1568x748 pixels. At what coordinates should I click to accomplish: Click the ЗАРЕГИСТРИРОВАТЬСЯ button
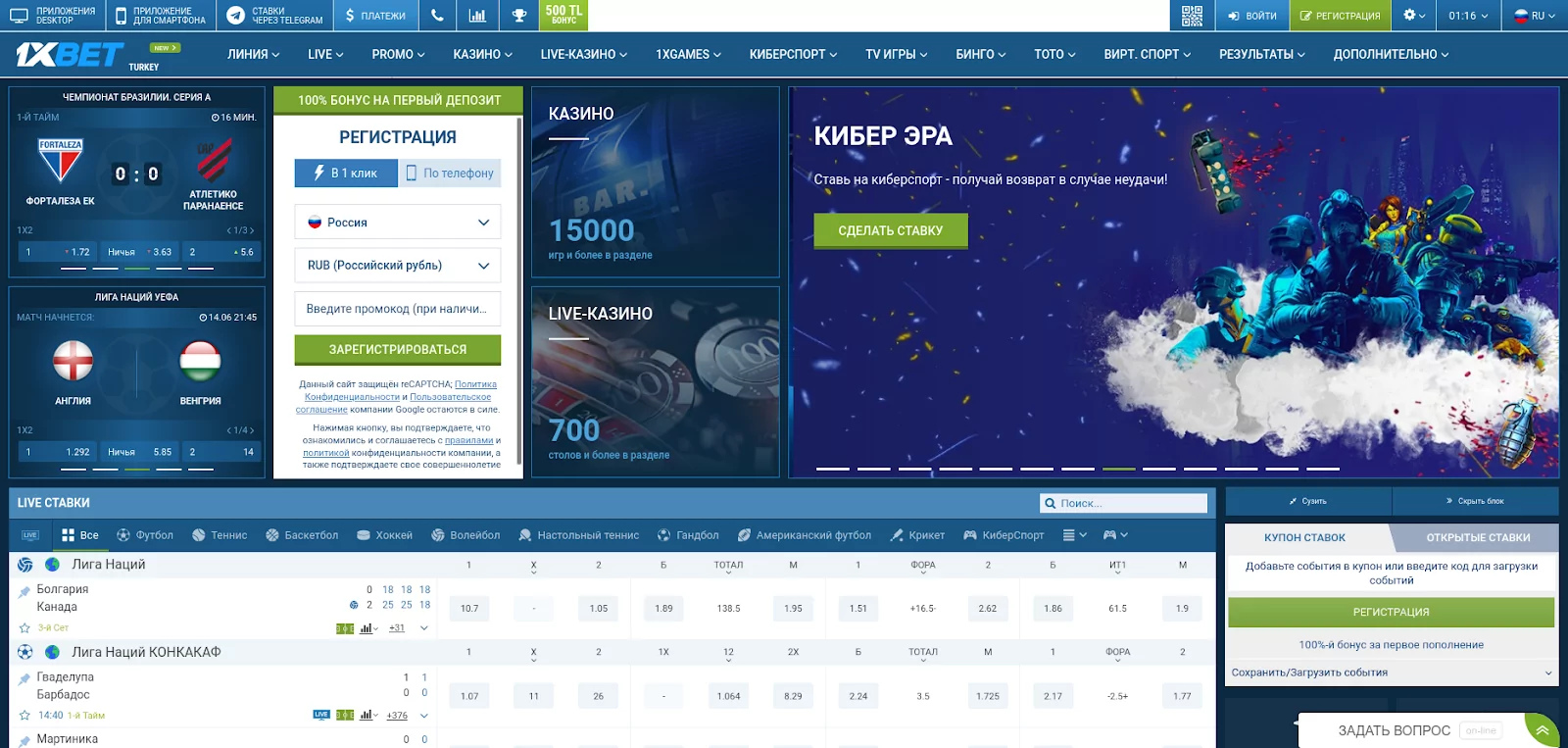point(398,349)
